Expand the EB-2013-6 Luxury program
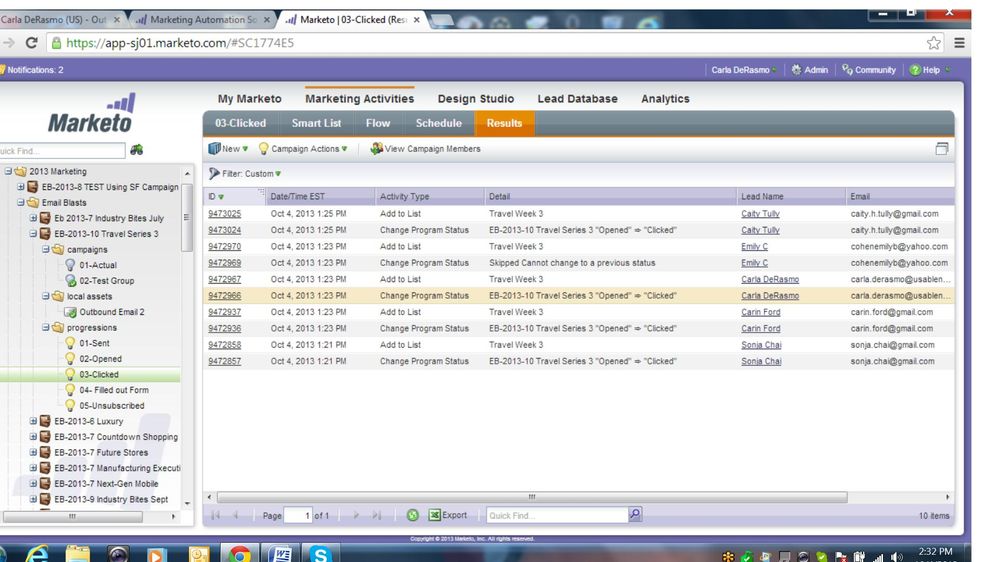 pos(33,422)
